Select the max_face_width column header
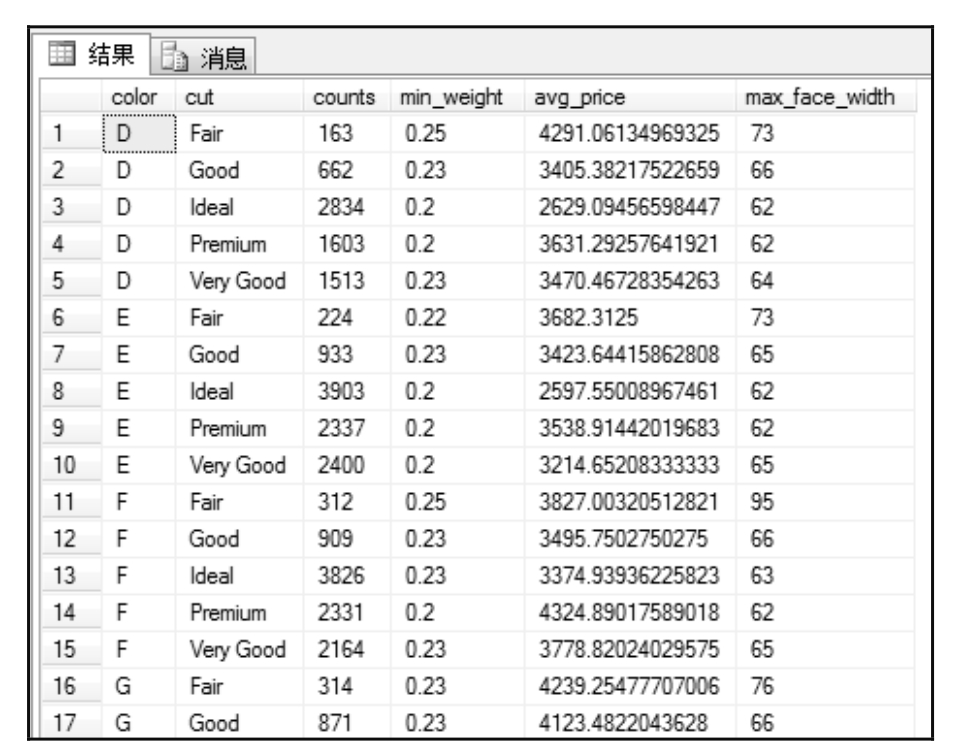The width and height of the screenshot is (974, 753). [808, 100]
